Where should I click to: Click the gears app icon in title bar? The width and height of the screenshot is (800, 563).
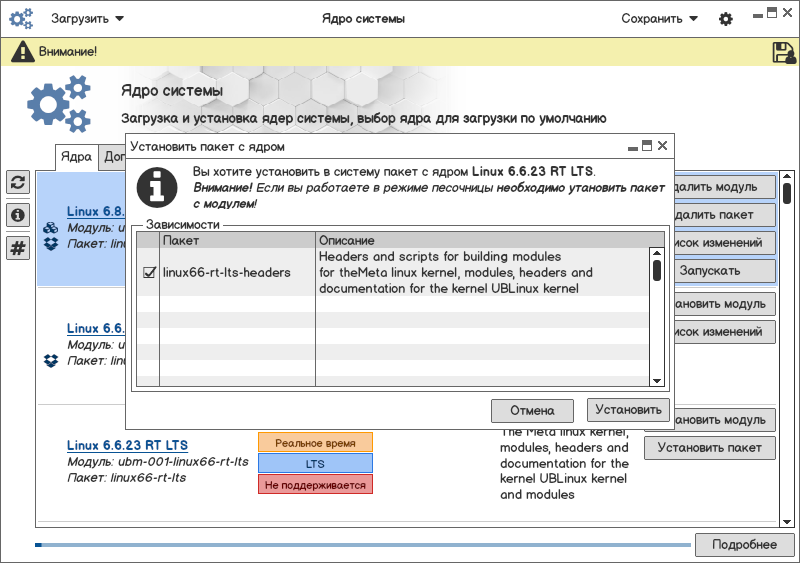coord(22,19)
